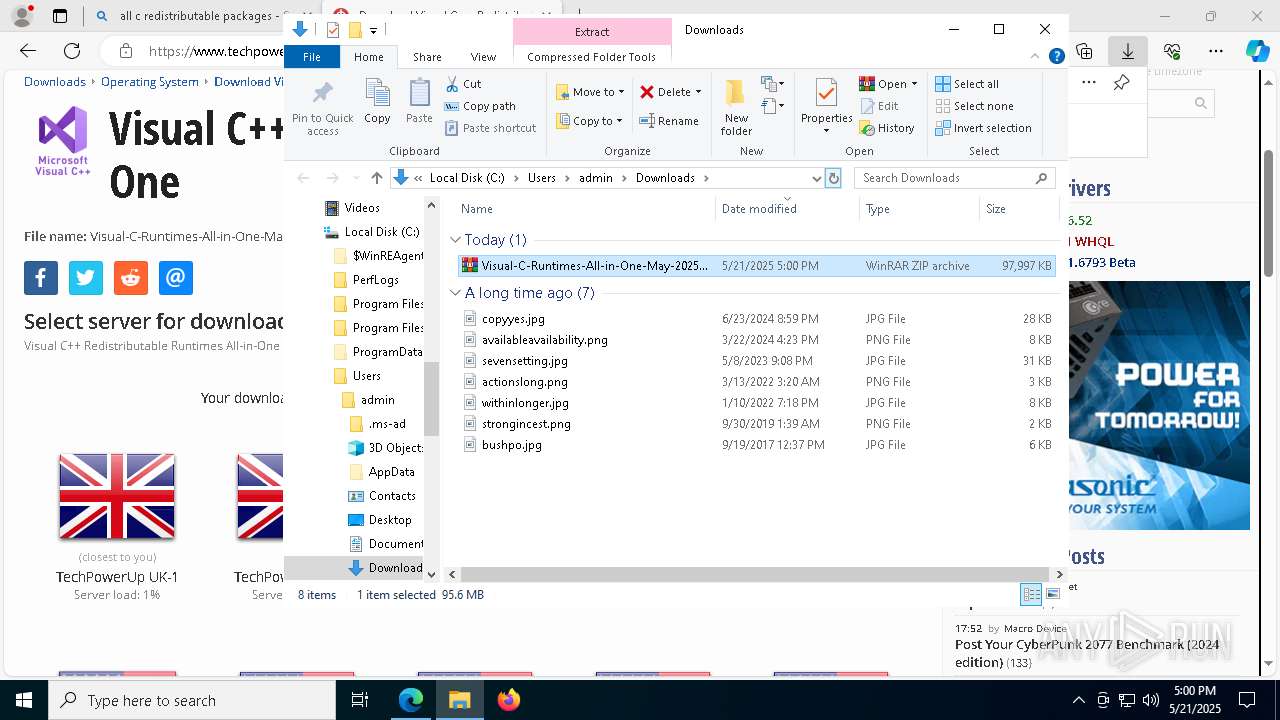Open address bar history dropdown
This screenshot has height=720, width=1280.
point(816,178)
